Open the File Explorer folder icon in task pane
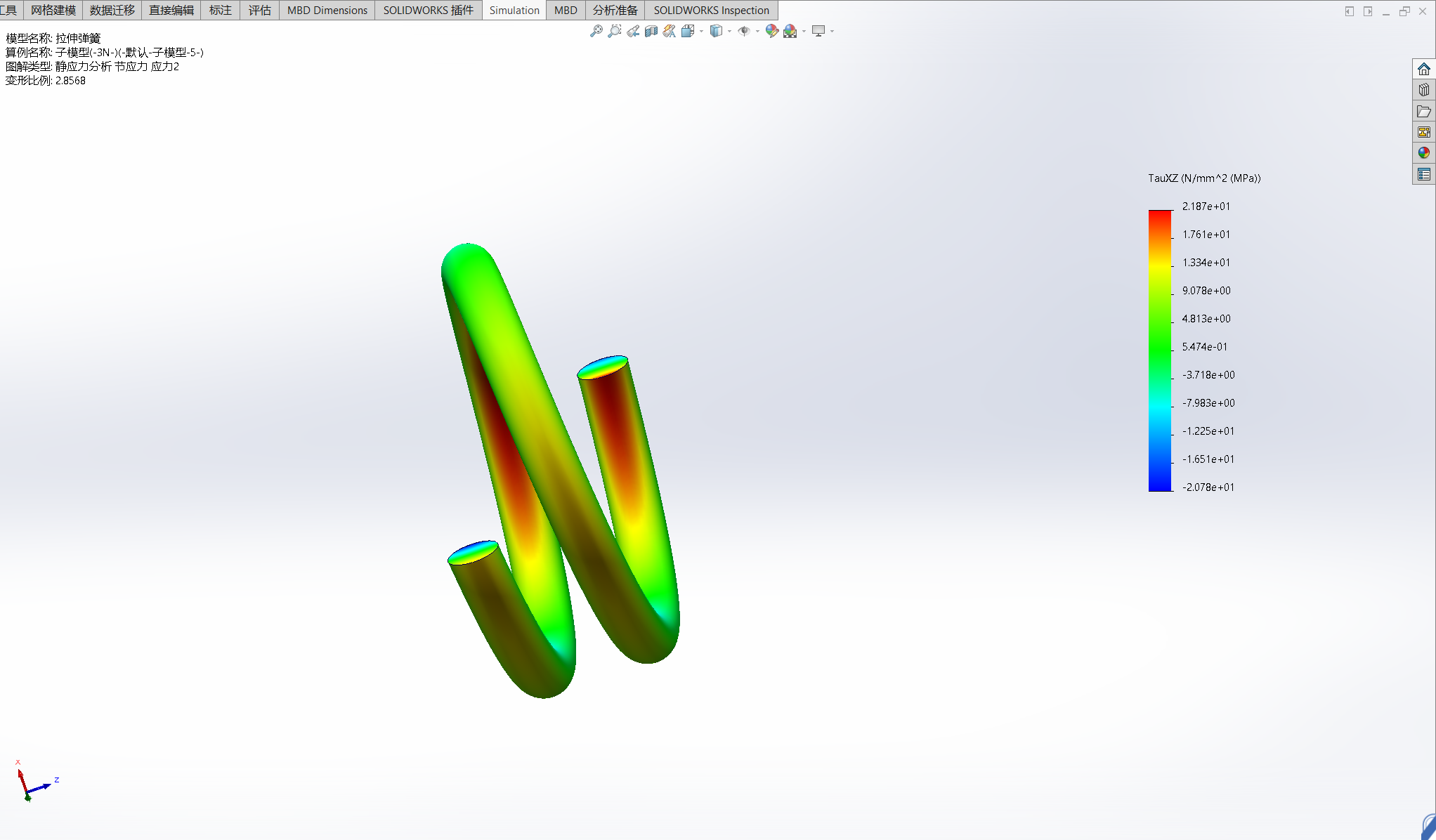The height and width of the screenshot is (840, 1436). point(1423,111)
